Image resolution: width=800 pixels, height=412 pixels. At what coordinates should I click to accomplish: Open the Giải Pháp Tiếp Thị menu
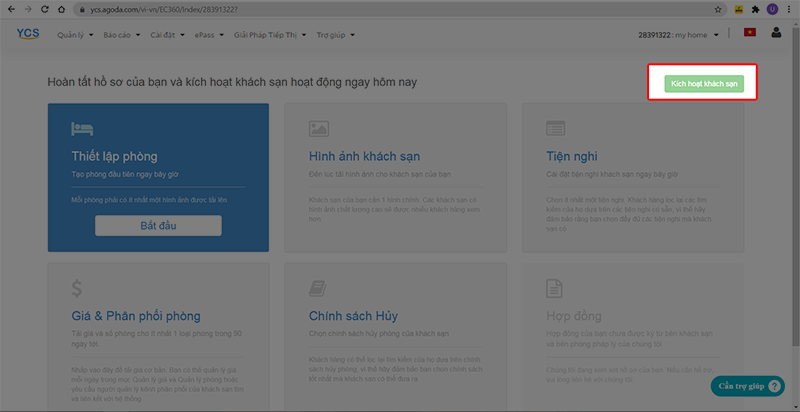click(269, 35)
